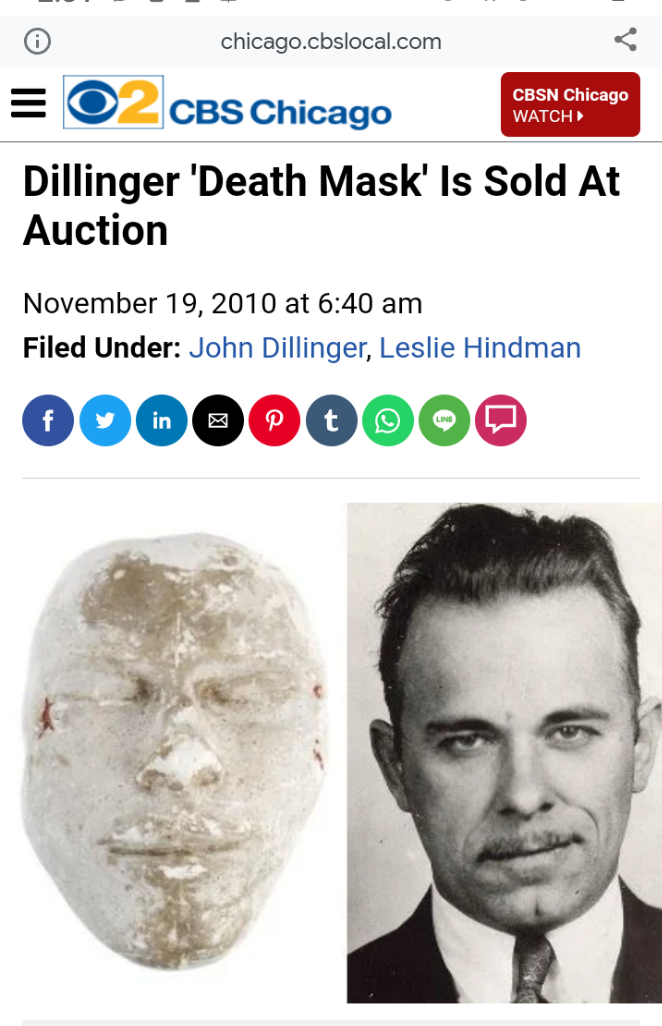Pin article on Pinterest
The image size is (662, 1026).
274,420
